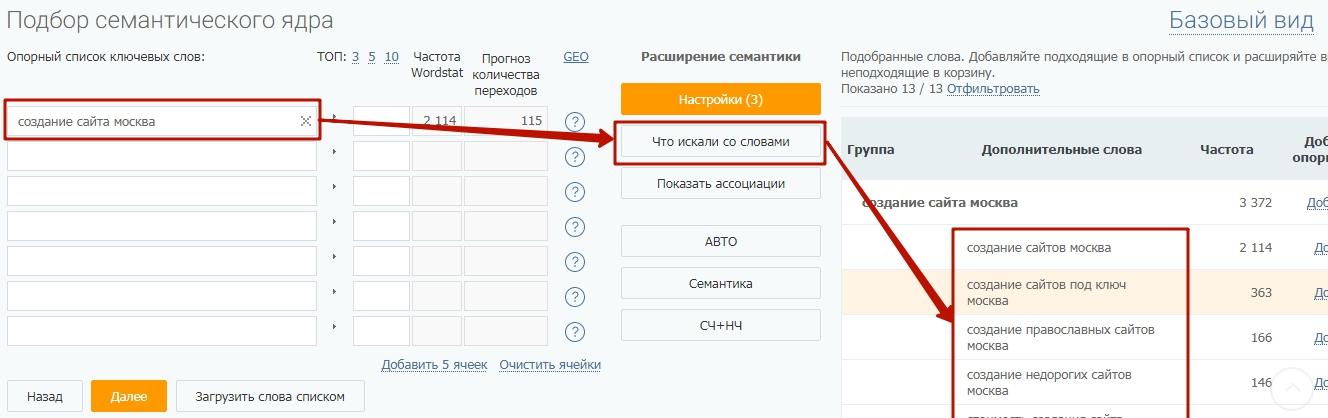The image size is (1328, 418).
Task: Expand the small arrow beside the second keyword row
Action: [x=335, y=152]
